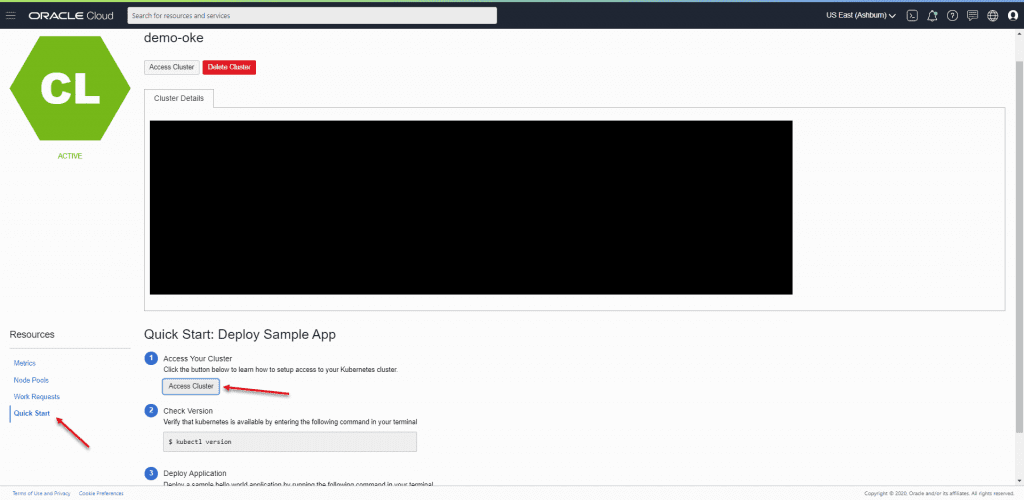
Task: Click the kubectl version command box
Action: coord(289,442)
